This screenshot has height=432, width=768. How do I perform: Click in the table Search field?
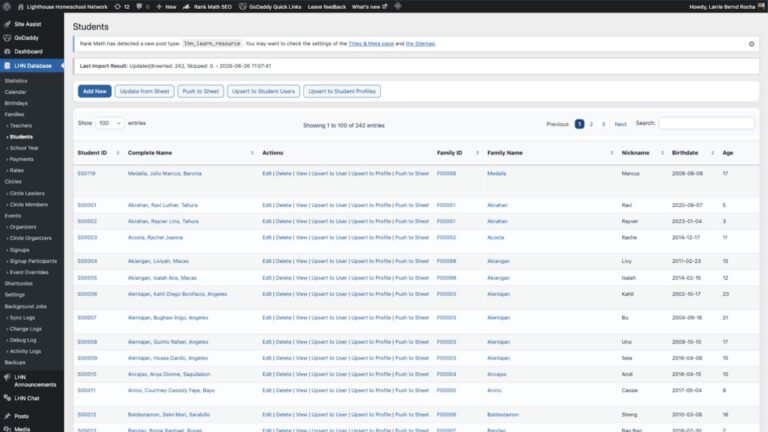[x=707, y=123]
